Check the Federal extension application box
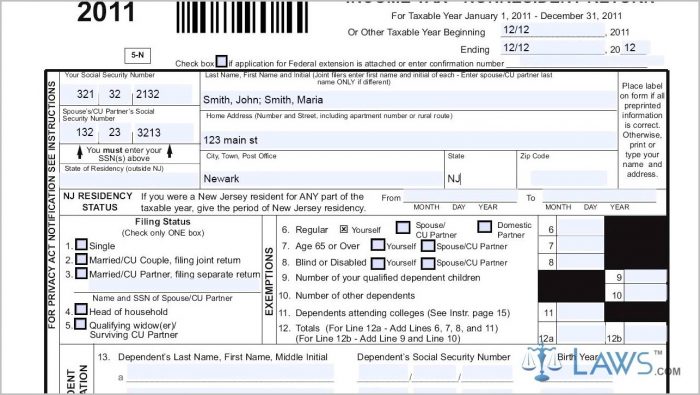Screen dimensions: 700x395 (221, 61)
